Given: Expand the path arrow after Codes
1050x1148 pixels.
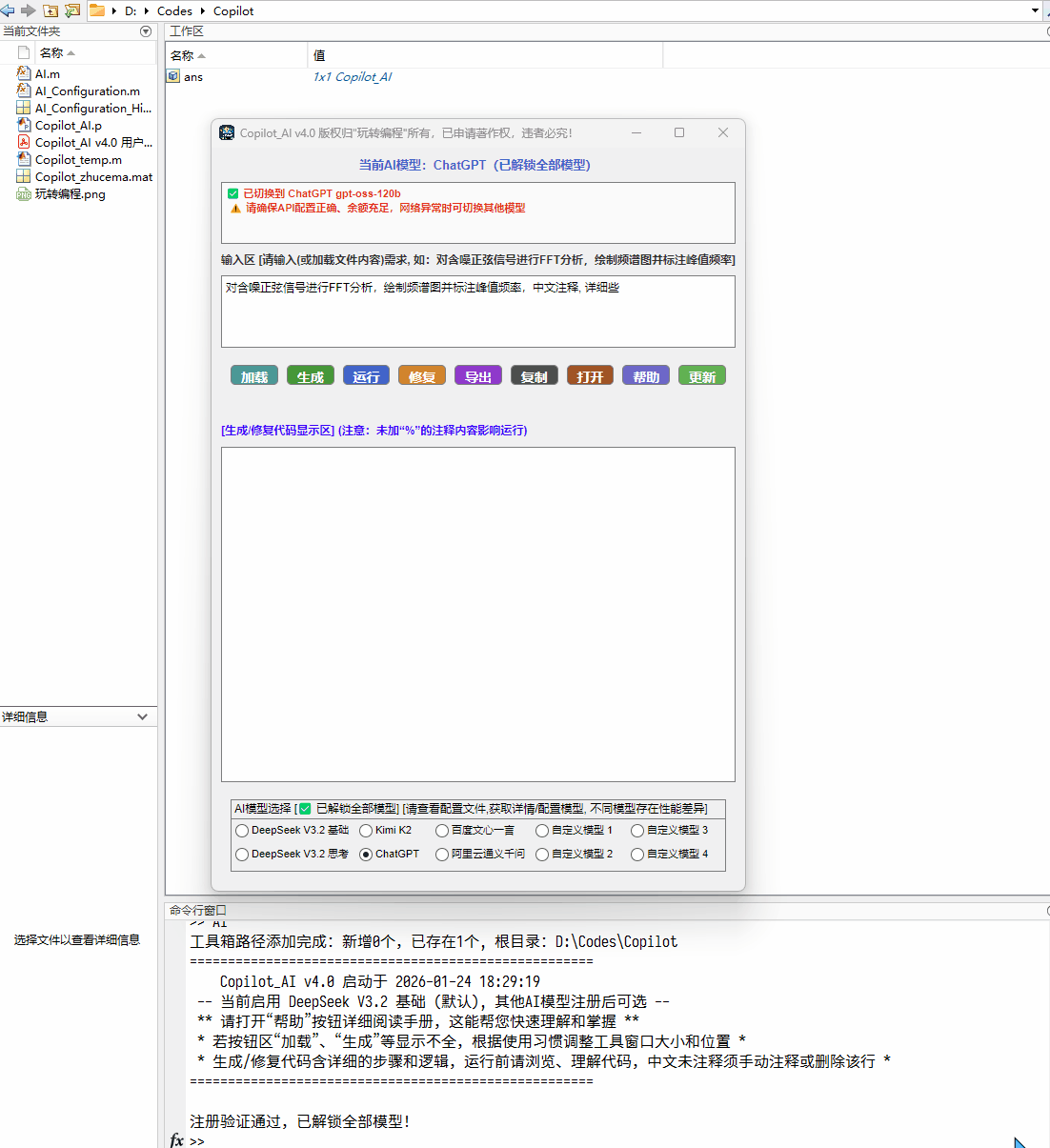Looking at the screenshot, I should click(x=203, y=10).
